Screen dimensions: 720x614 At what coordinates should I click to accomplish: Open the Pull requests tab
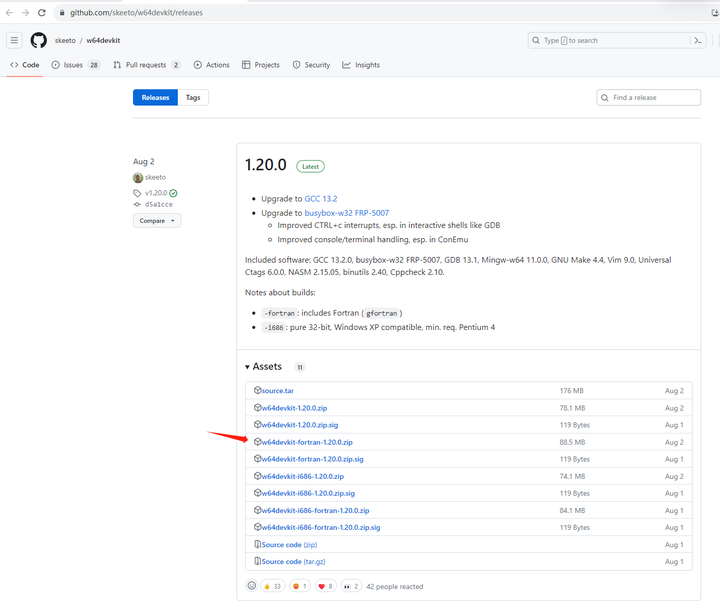[146, 65]
